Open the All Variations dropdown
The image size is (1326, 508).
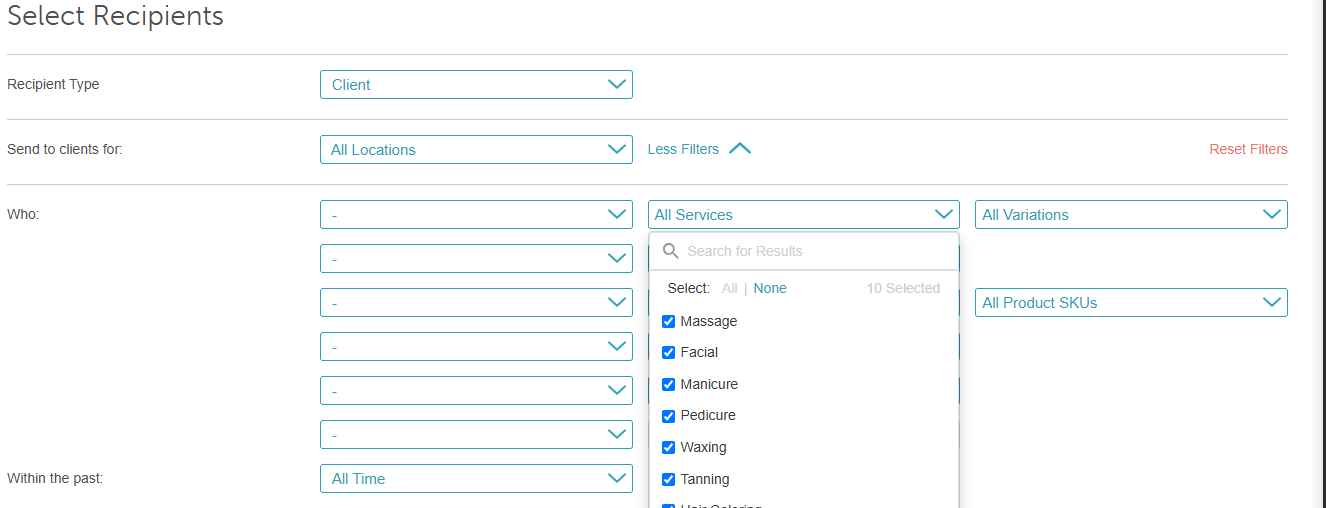[1131, 215]
